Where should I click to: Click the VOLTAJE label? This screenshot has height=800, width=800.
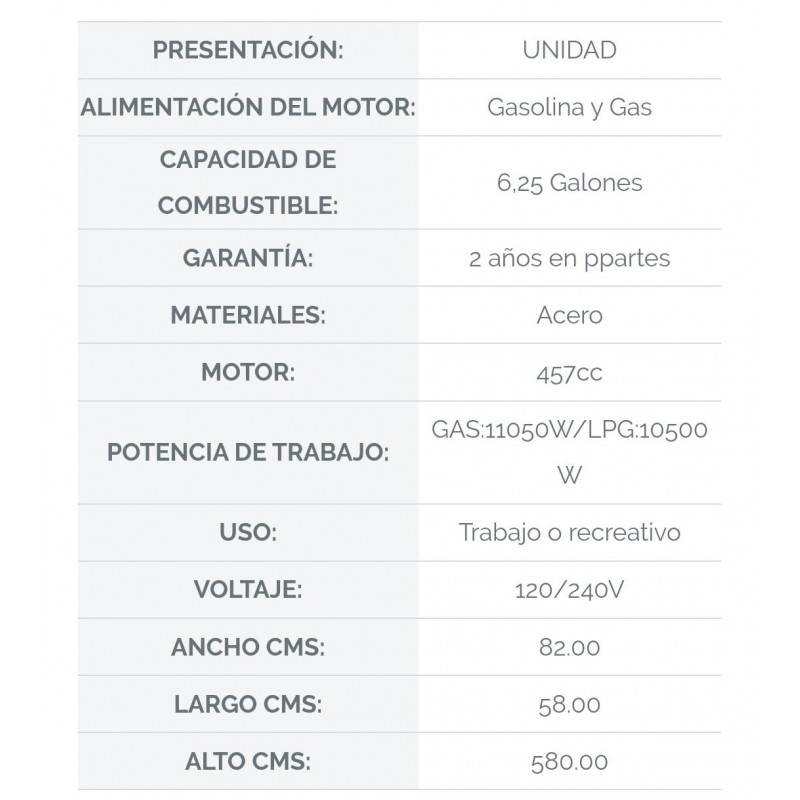click(x=248, y=589)
